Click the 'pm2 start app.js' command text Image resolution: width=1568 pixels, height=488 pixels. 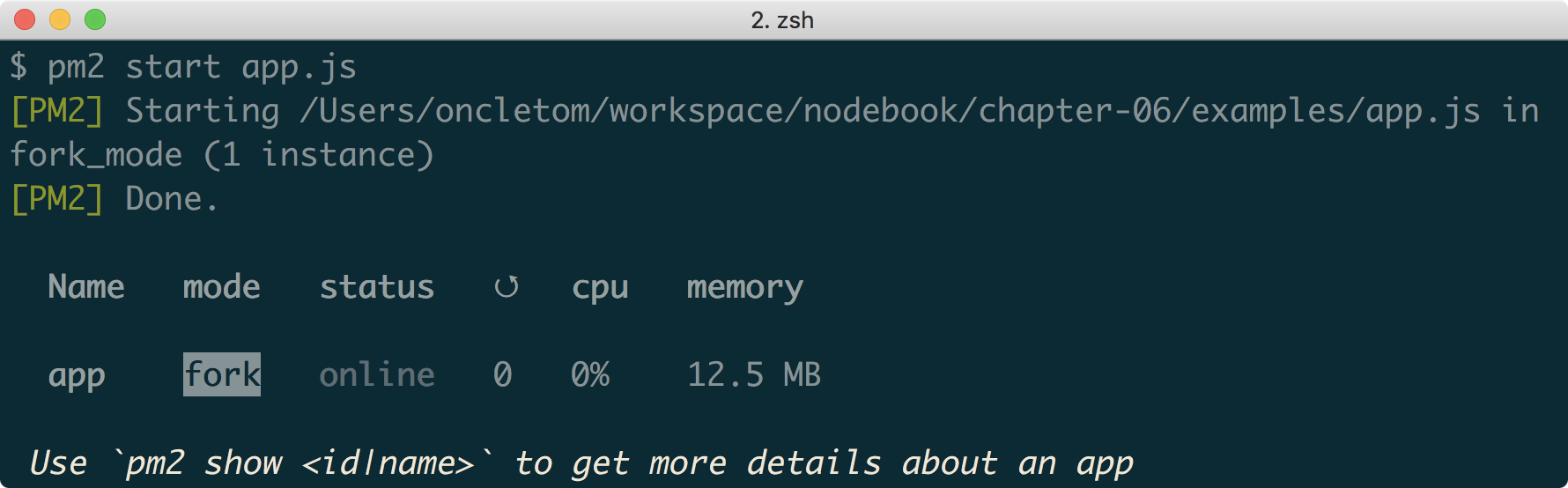(x=202, y=67)
